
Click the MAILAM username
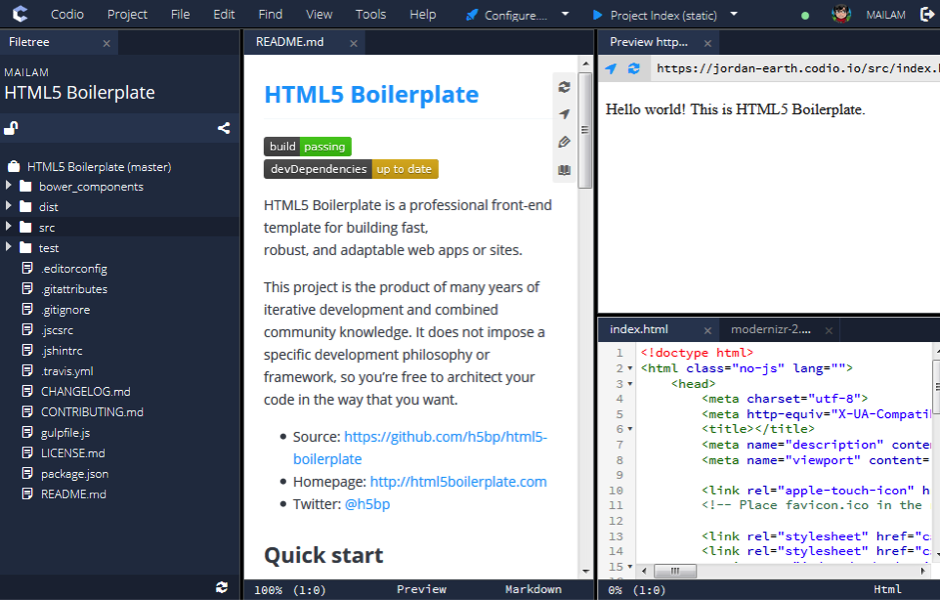click(886, 15)
